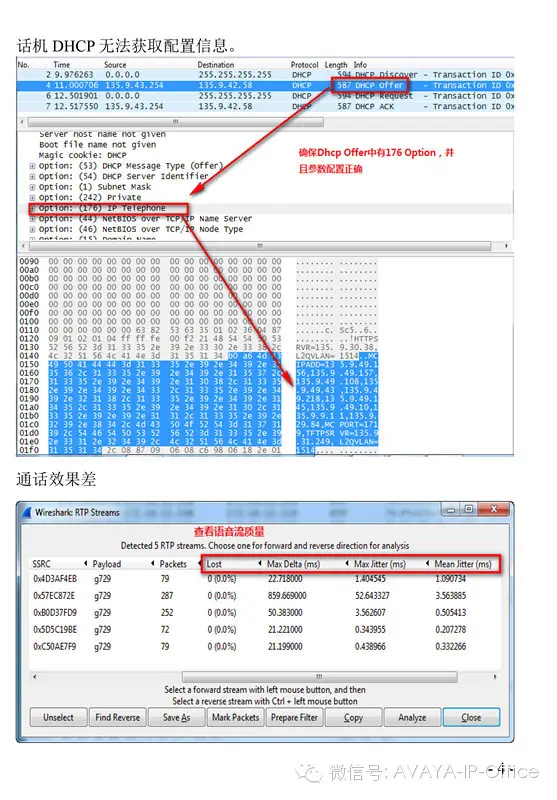Expand Option (54) DHCP Server Identifier
Screen dimensions: 557x800
33,177
